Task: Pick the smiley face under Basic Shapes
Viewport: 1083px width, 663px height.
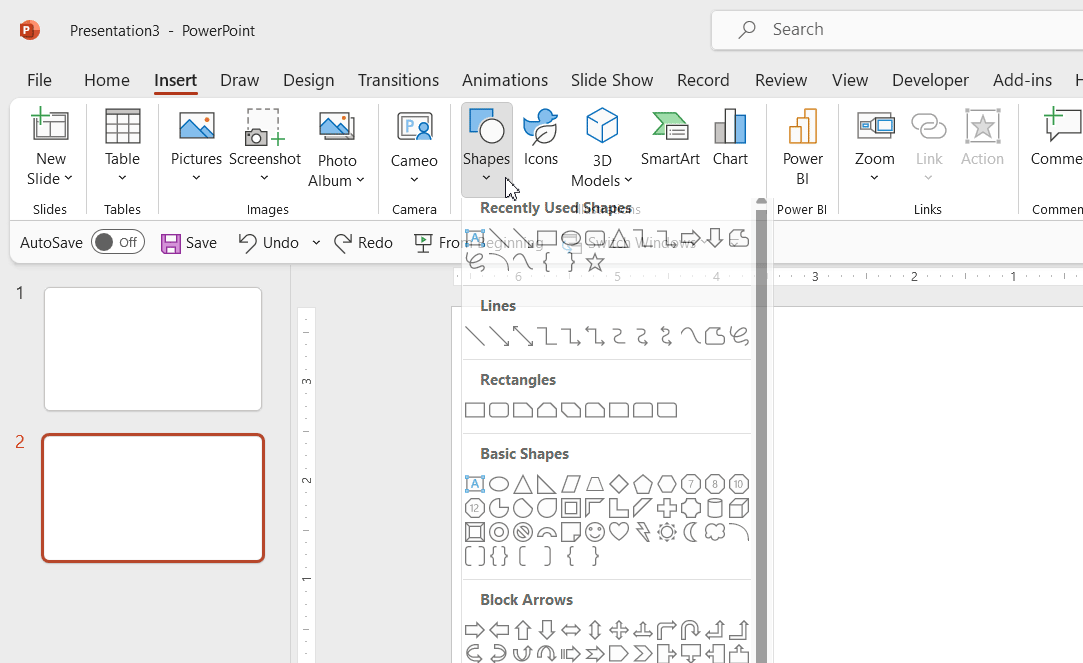Action: pos(594,531)
